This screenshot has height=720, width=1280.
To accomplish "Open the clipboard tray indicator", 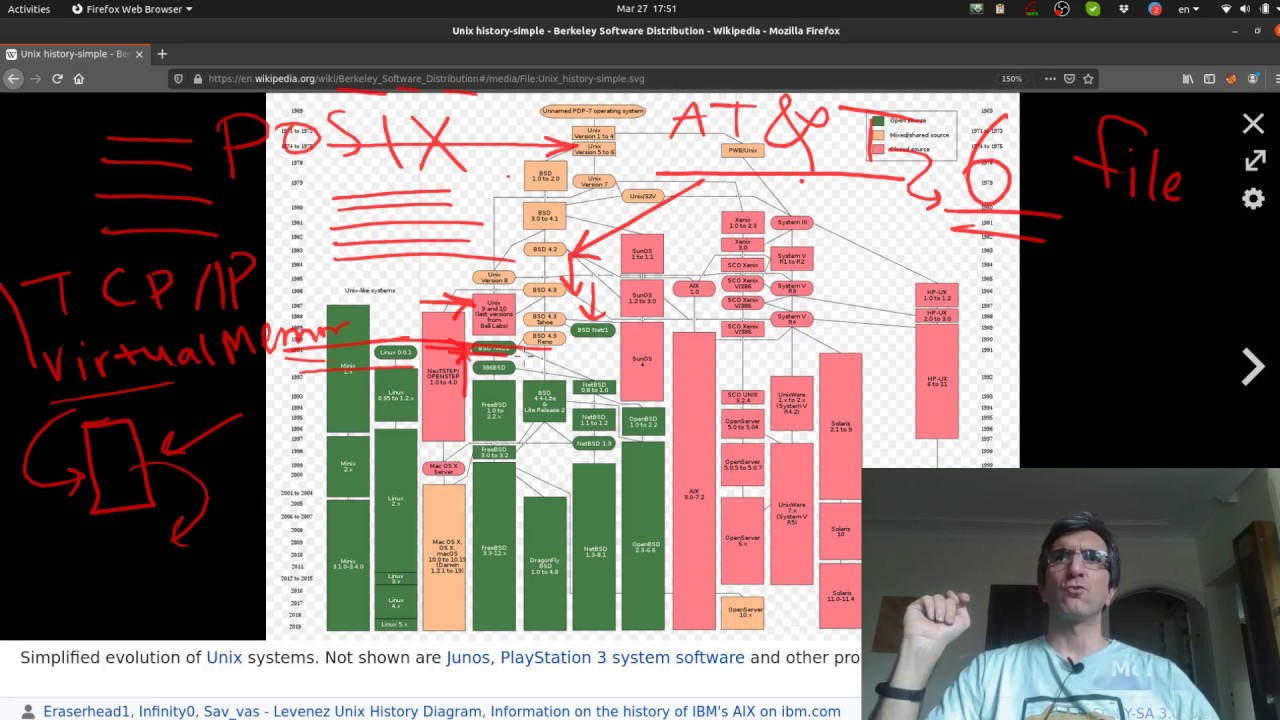I will pos(1000,9).
